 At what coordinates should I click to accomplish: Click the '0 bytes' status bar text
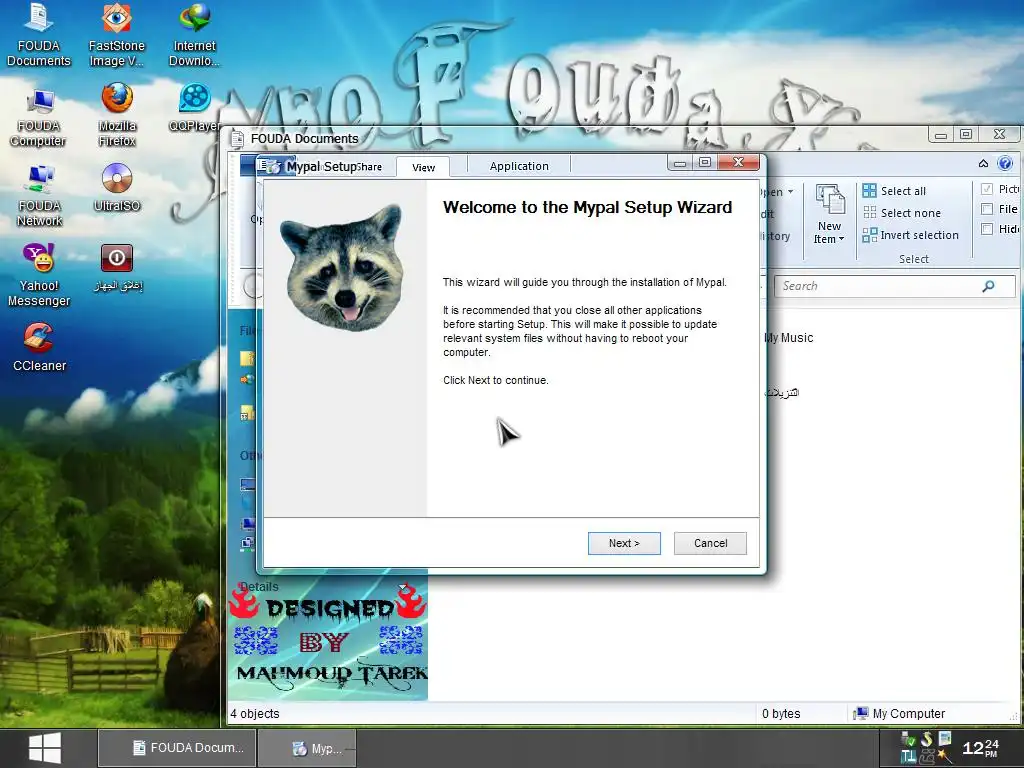click(780, 714)
